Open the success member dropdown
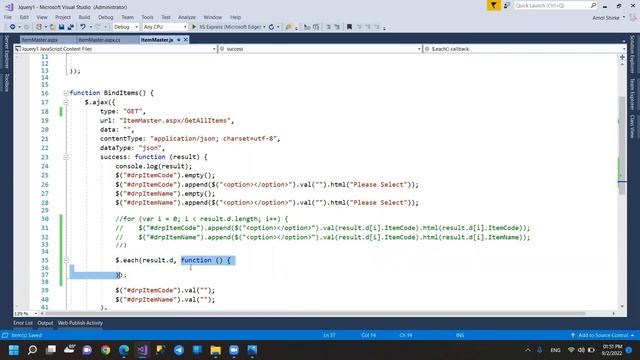The image size is (640, 360). [x=320, y=49]
